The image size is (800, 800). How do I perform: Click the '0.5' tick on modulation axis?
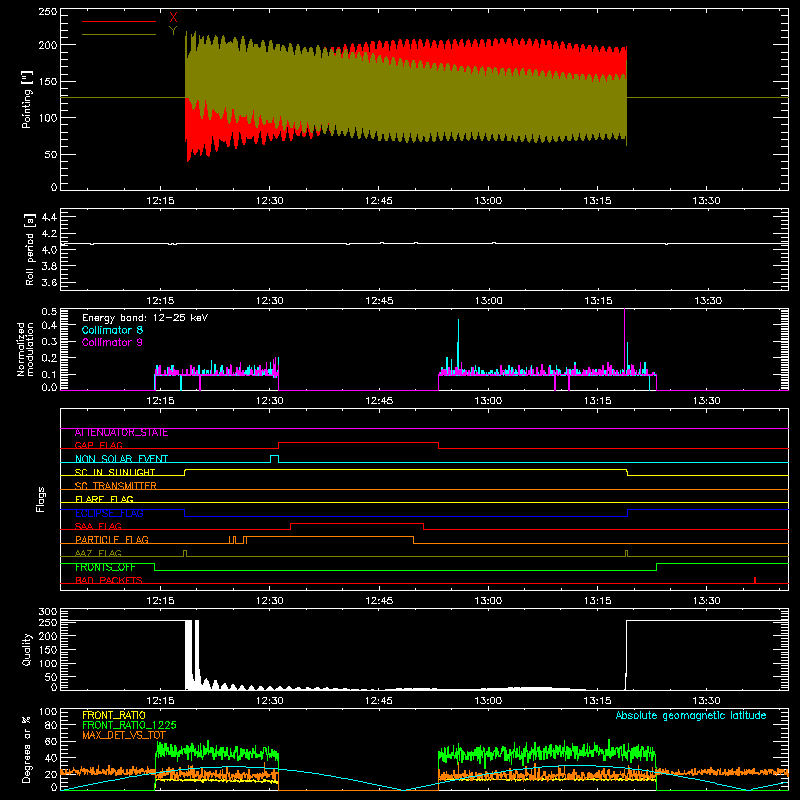click(x=49, y=312)
